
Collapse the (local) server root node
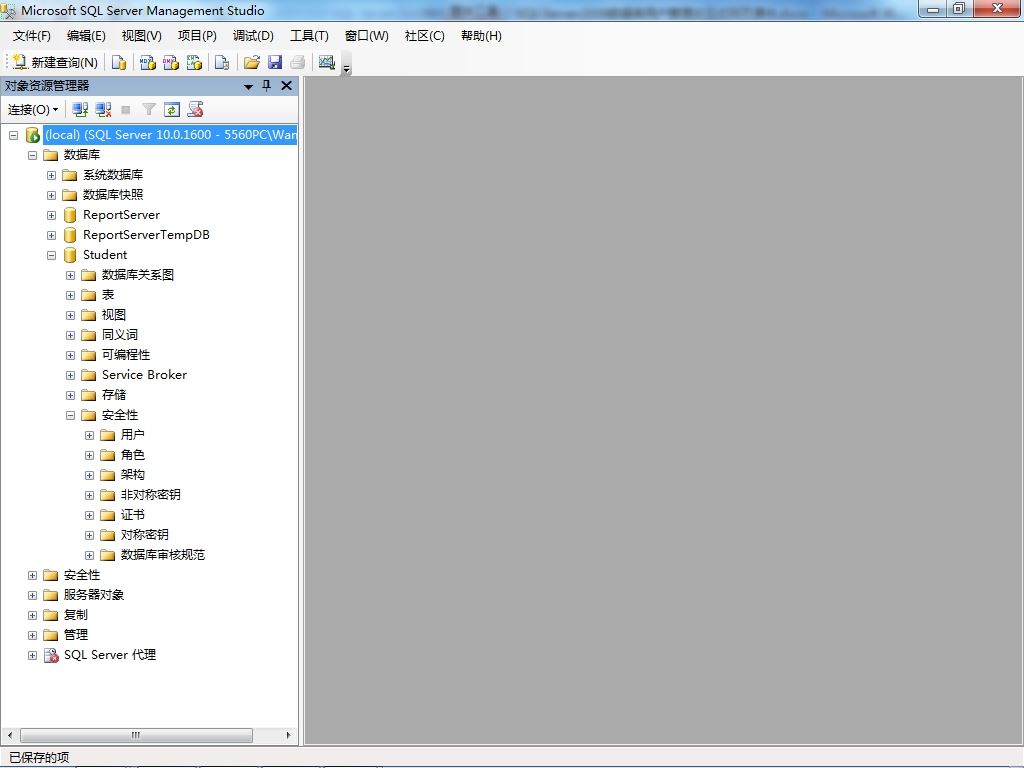[14, 135]
